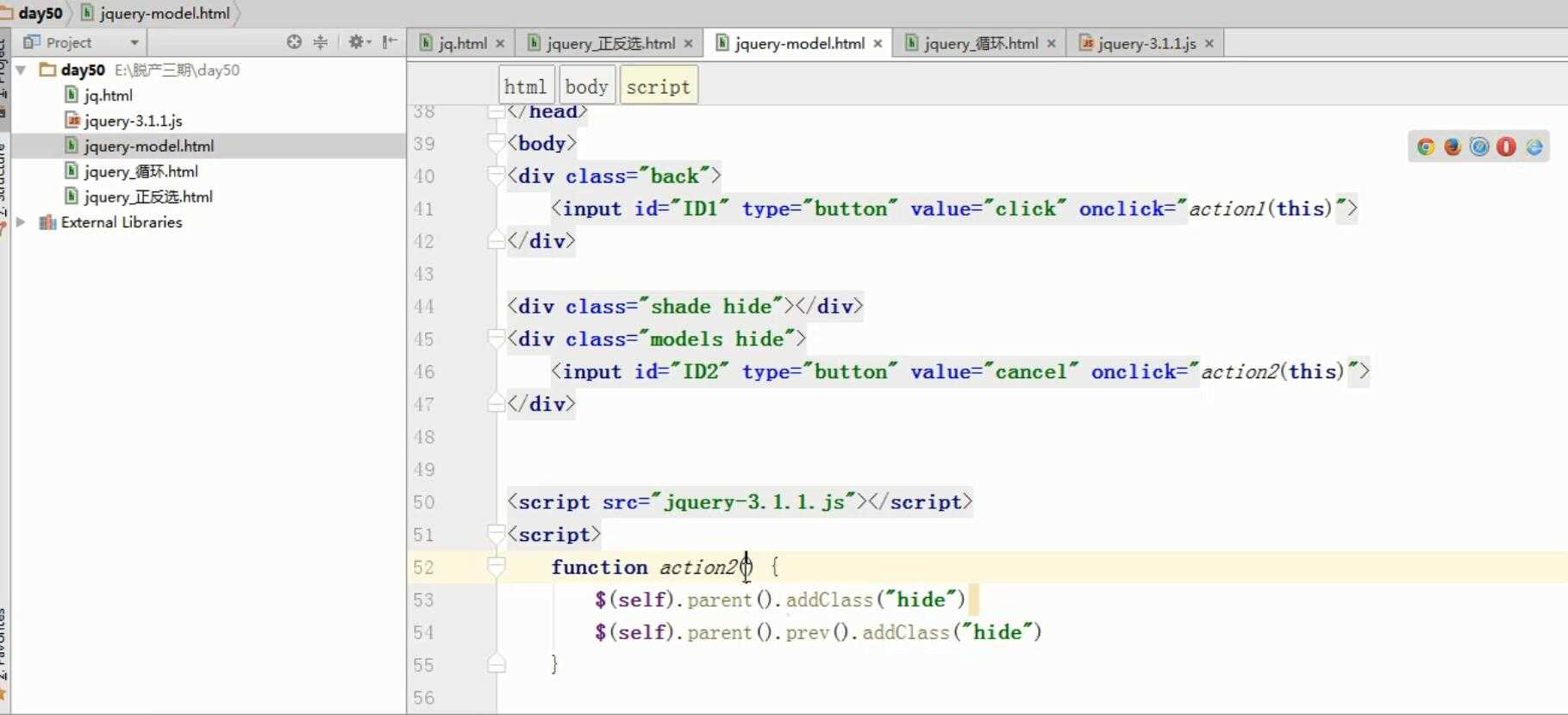Open preview in Chrome browser icon
The height and width of the screenshot is (715, 1568).
tap(1426, 147)
